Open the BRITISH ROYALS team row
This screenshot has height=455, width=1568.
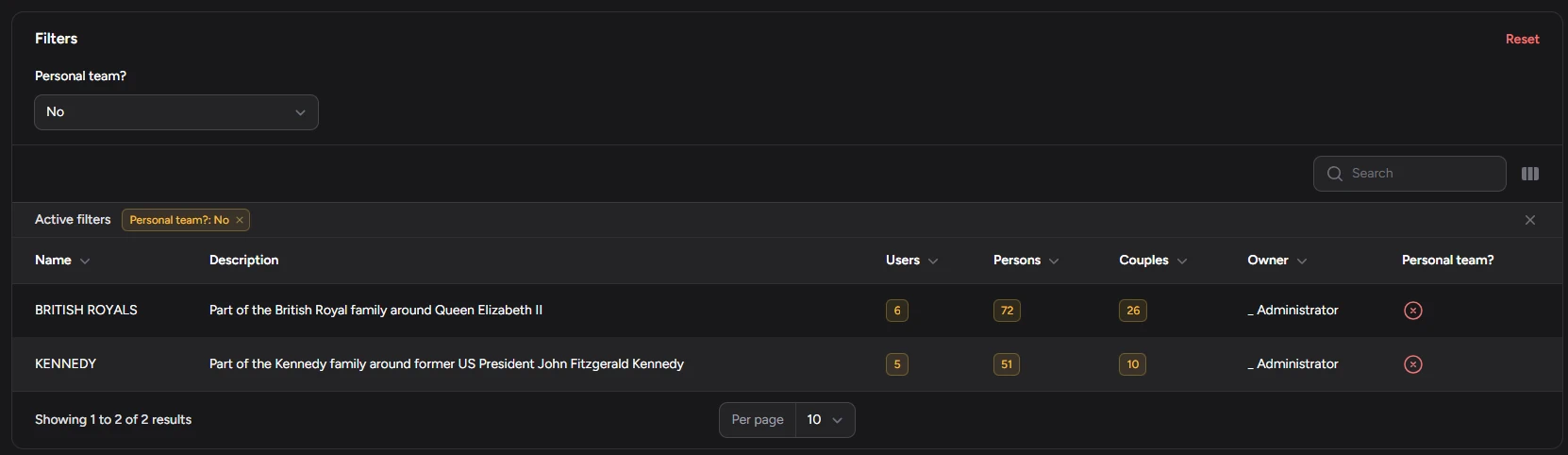pyautogui.click(x=86, y=311)
